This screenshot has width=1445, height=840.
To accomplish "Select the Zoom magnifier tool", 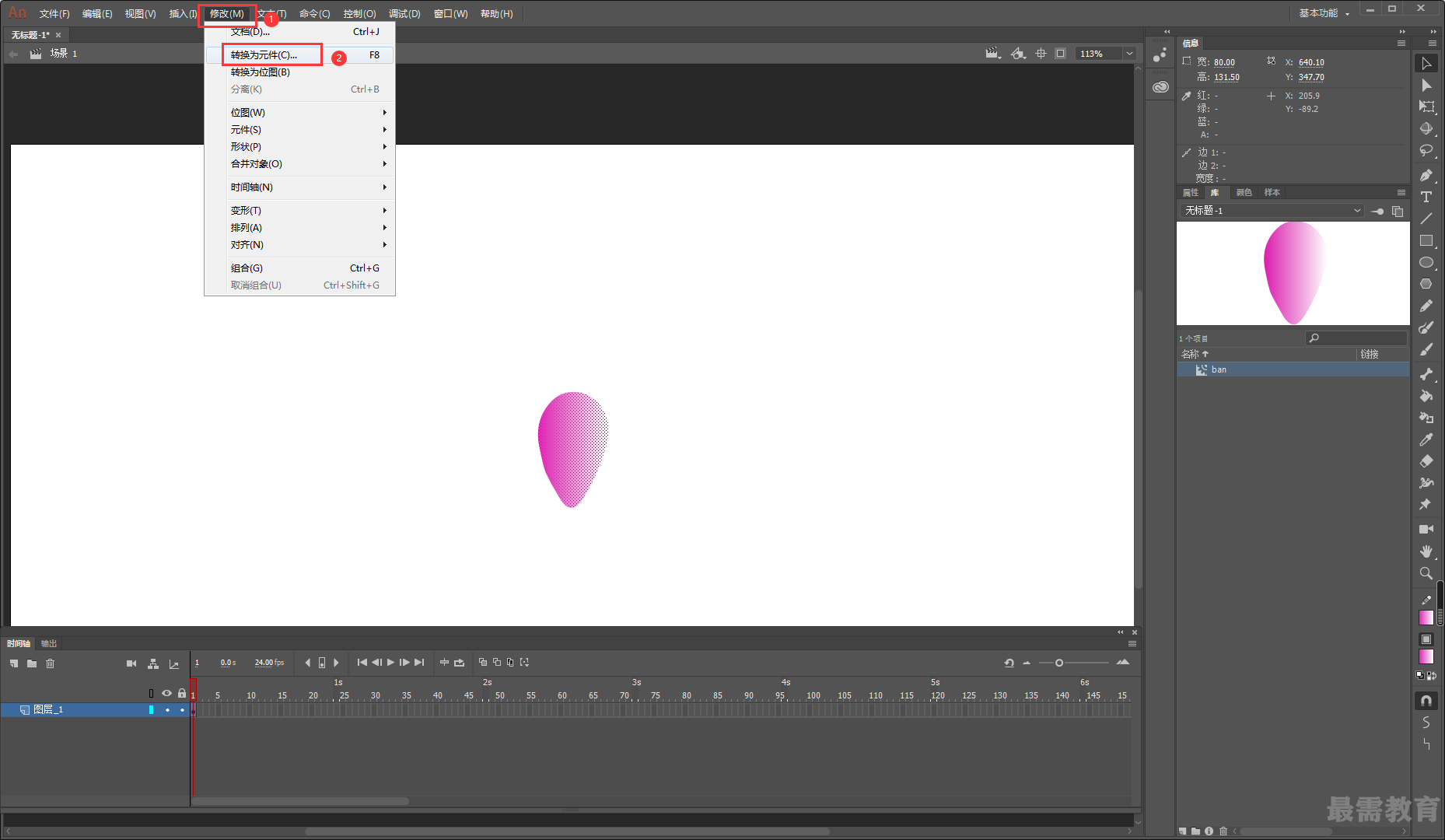I will 1426,573.
